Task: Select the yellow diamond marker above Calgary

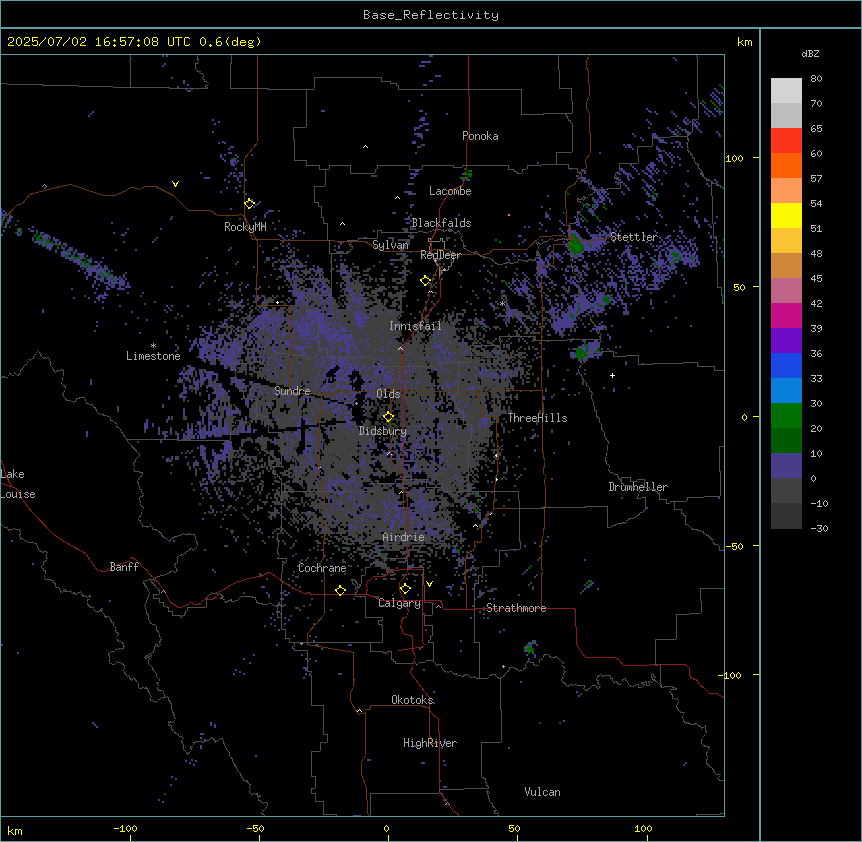Action: [405, 589]
